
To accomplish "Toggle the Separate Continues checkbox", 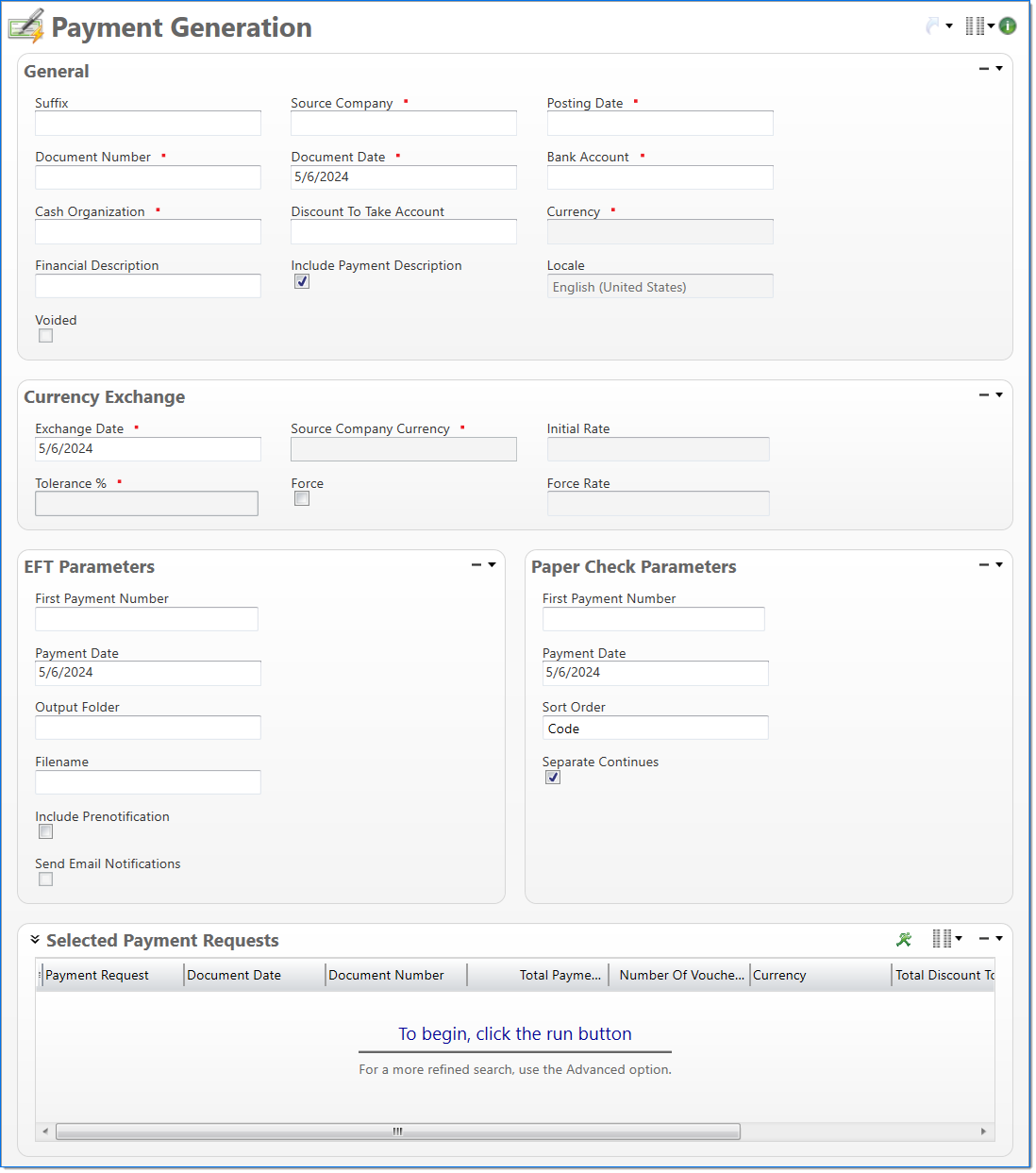I will pos(553,778).
